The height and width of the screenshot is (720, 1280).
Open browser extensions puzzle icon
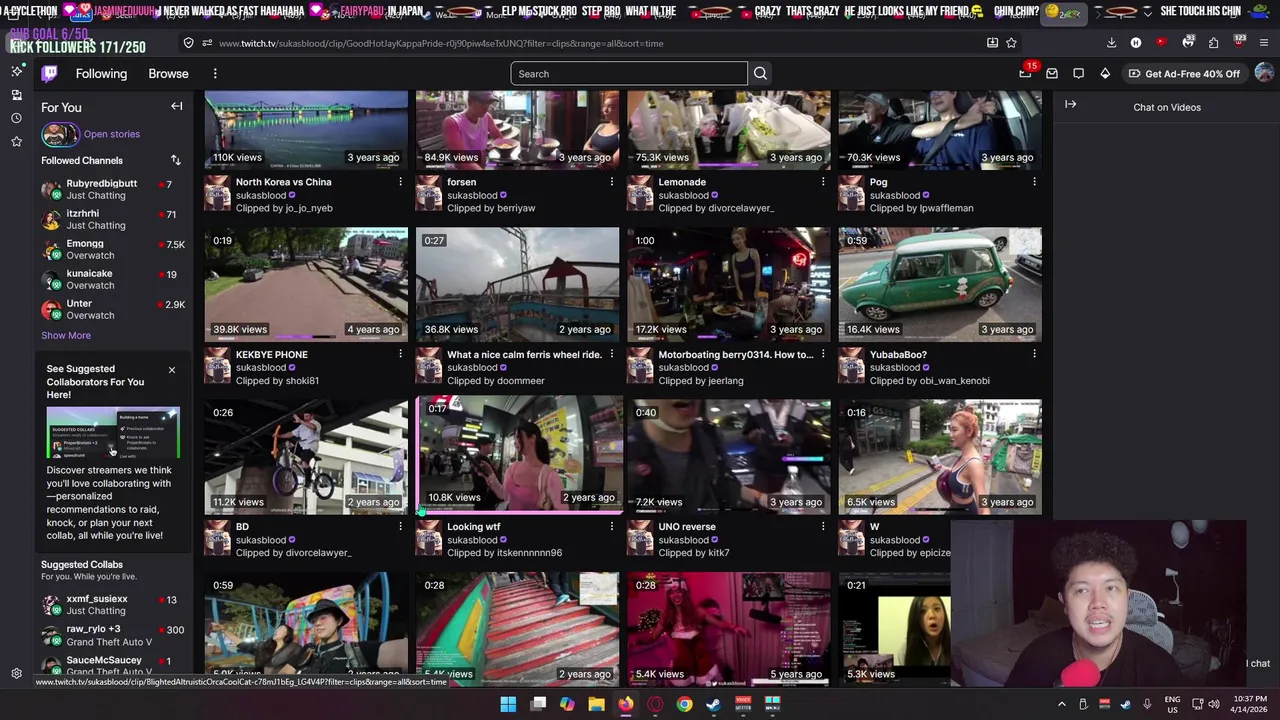click(x=1213, y=43)
